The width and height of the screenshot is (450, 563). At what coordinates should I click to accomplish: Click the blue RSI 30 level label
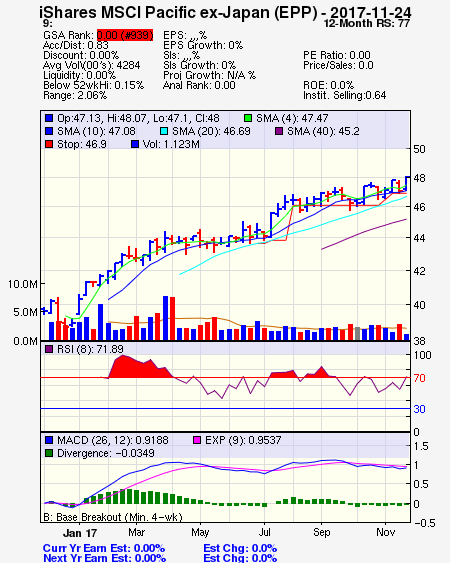pyautogui.click(x=419, y=409)
